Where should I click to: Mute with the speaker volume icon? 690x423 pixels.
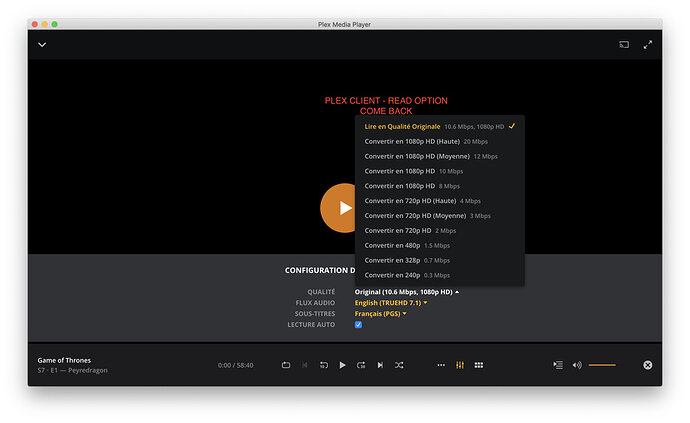[x=577, y=365]
